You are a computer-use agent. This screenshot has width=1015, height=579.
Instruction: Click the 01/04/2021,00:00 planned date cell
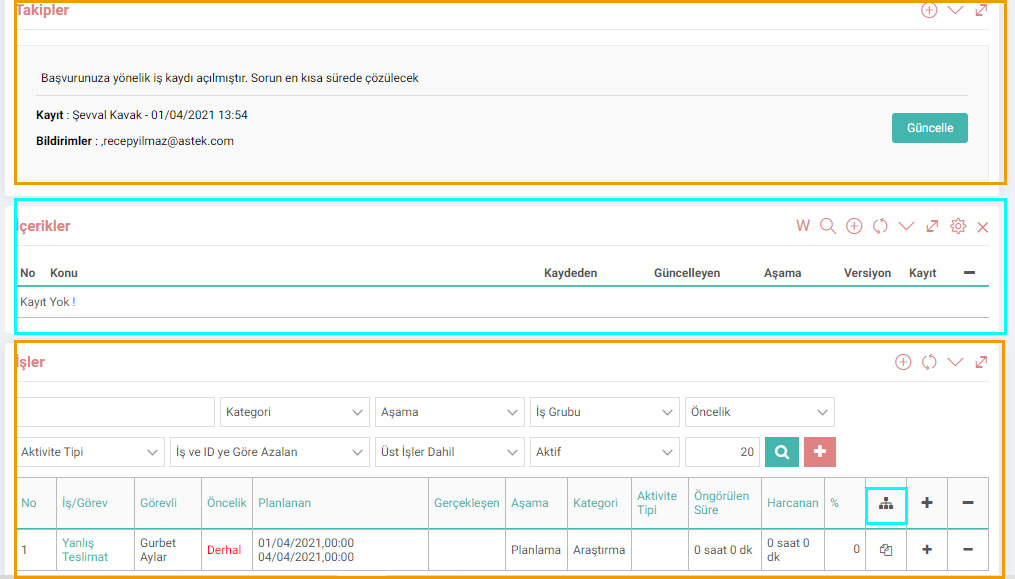pyautogui.click(x=306, y=543)
